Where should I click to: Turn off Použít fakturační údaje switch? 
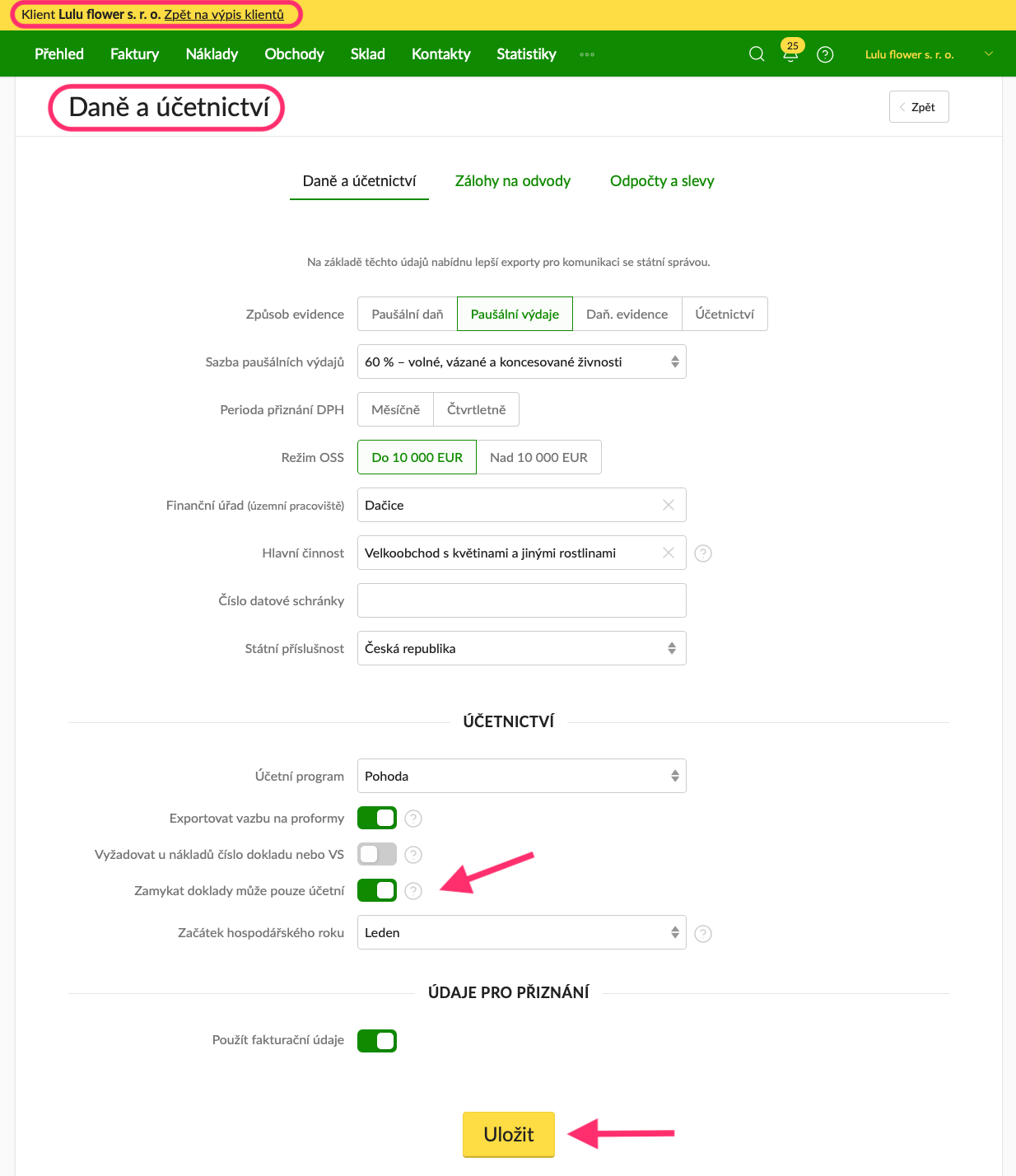(377, 1041)
